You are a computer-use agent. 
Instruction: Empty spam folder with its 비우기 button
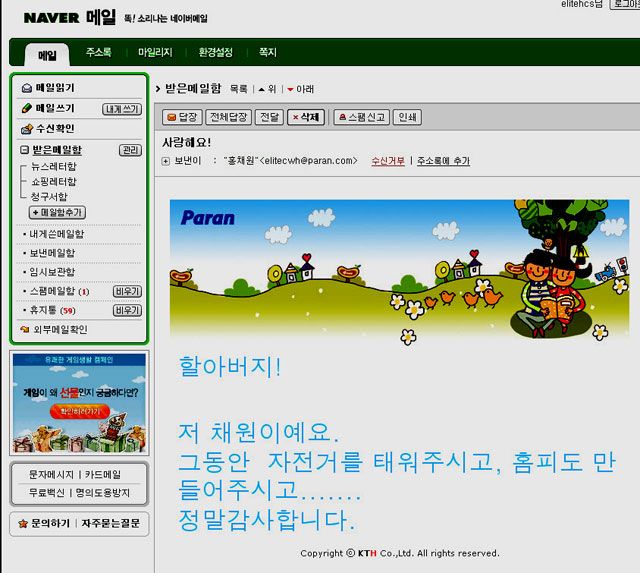[x=127, y=291]
